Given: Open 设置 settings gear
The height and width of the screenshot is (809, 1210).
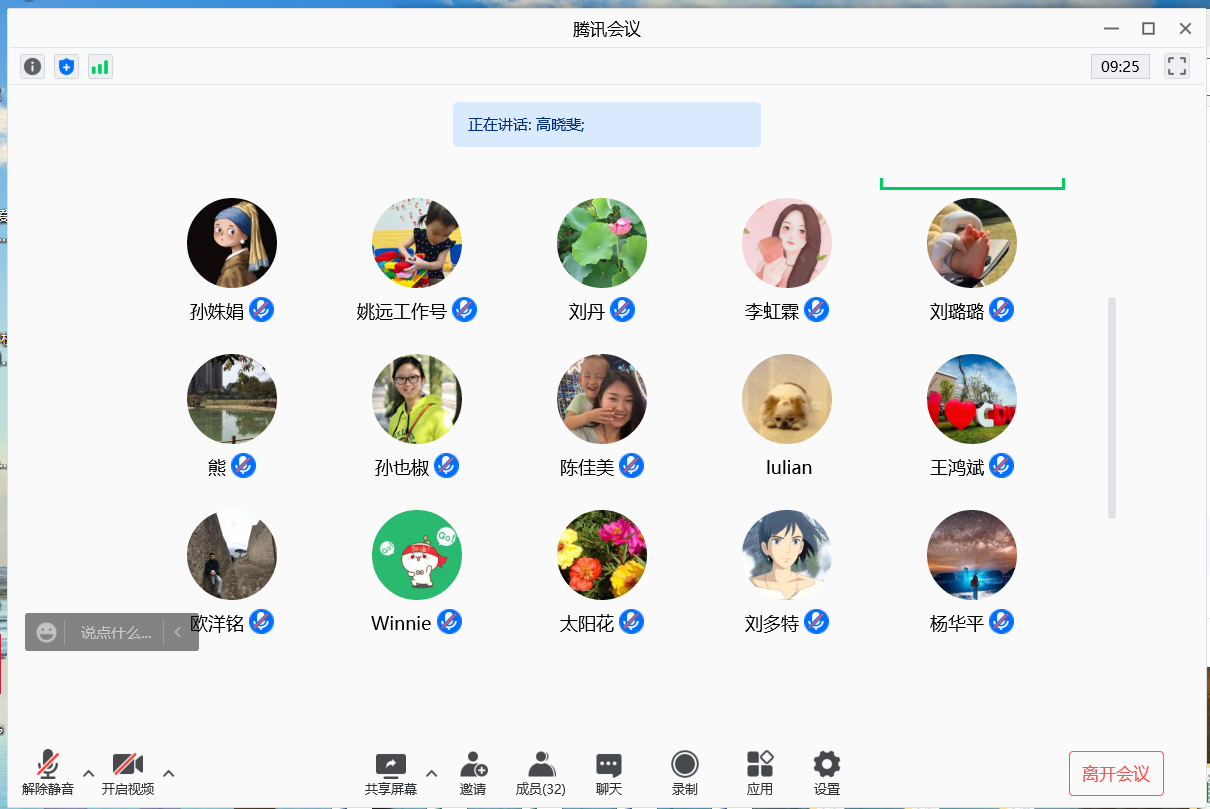Looking at the screenshot, I should click(x=827, y=773).
